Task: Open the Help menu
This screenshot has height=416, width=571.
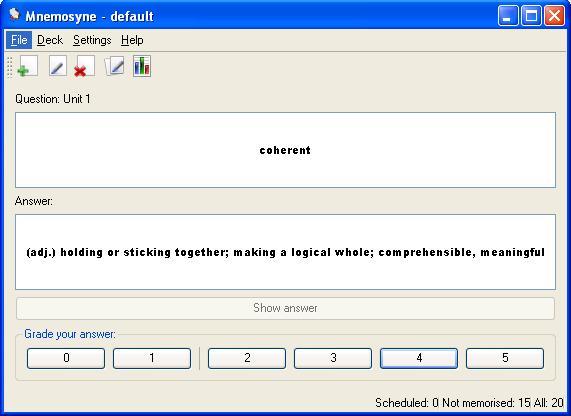Action: 132,40
